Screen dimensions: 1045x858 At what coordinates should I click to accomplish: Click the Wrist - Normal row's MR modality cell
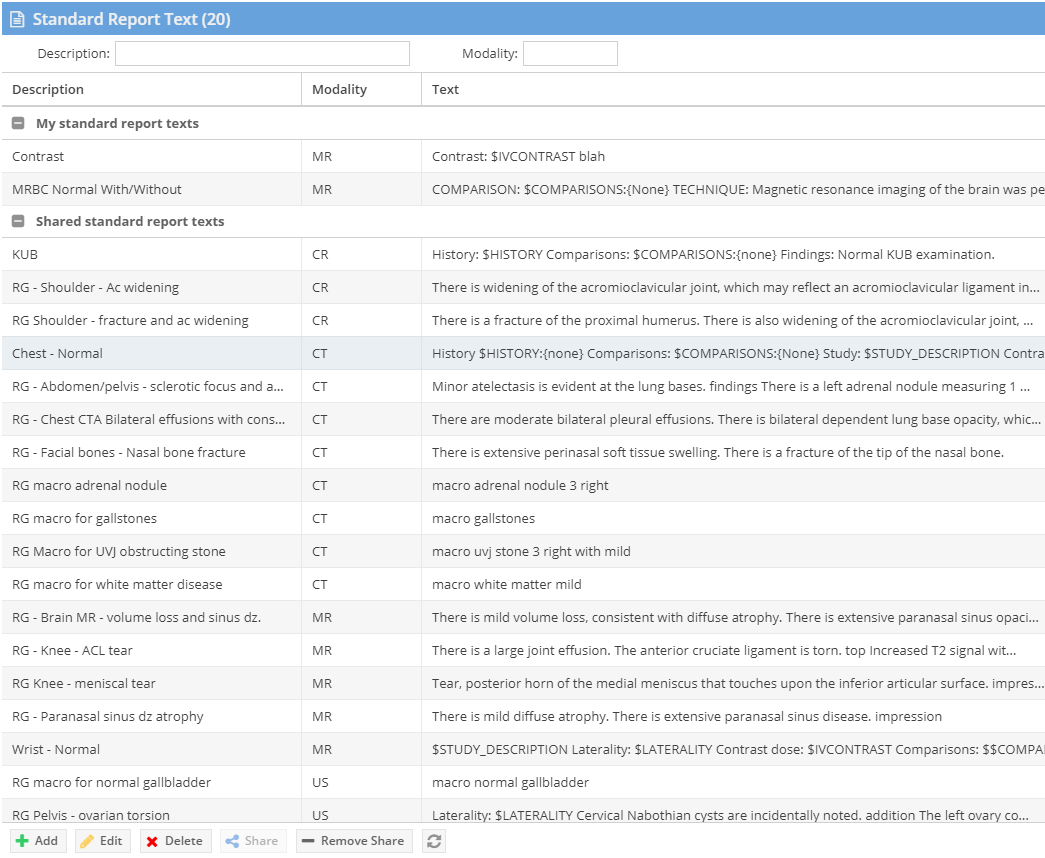tap(361, 749)
